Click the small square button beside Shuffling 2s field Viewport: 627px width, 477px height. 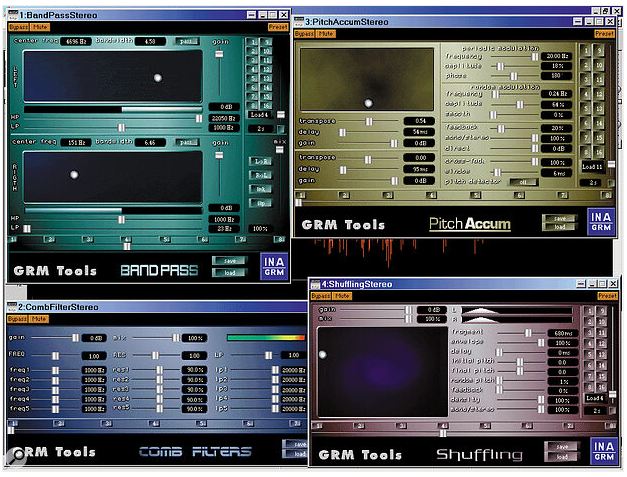[612, 411]
